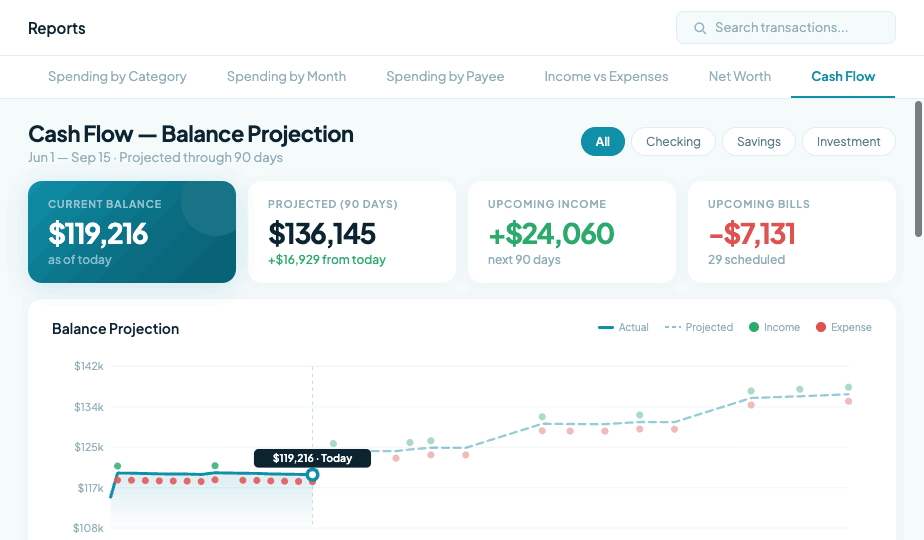Open the Spending by Payee tab

445,77
